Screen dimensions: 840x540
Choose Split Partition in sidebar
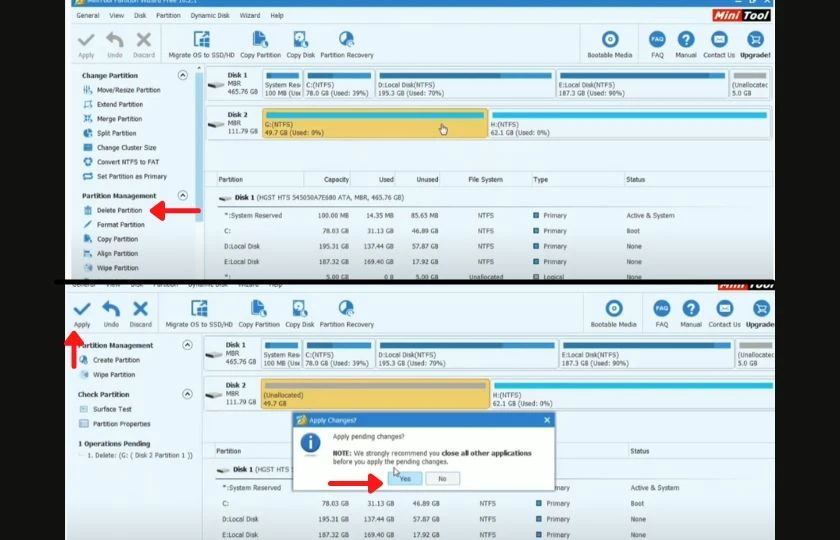click(x=110, y=133)
